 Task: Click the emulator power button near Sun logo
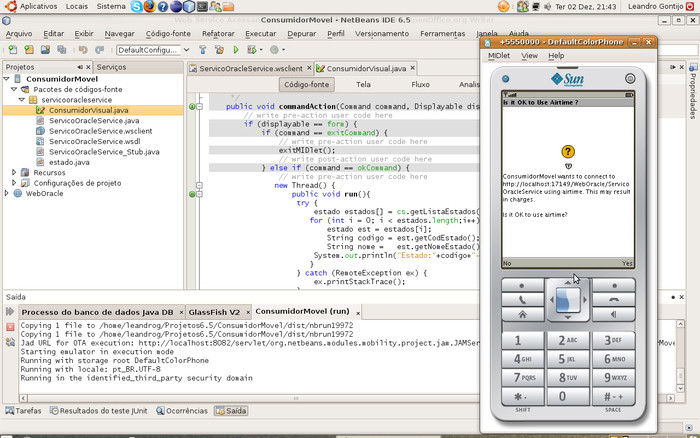[630, 79]
